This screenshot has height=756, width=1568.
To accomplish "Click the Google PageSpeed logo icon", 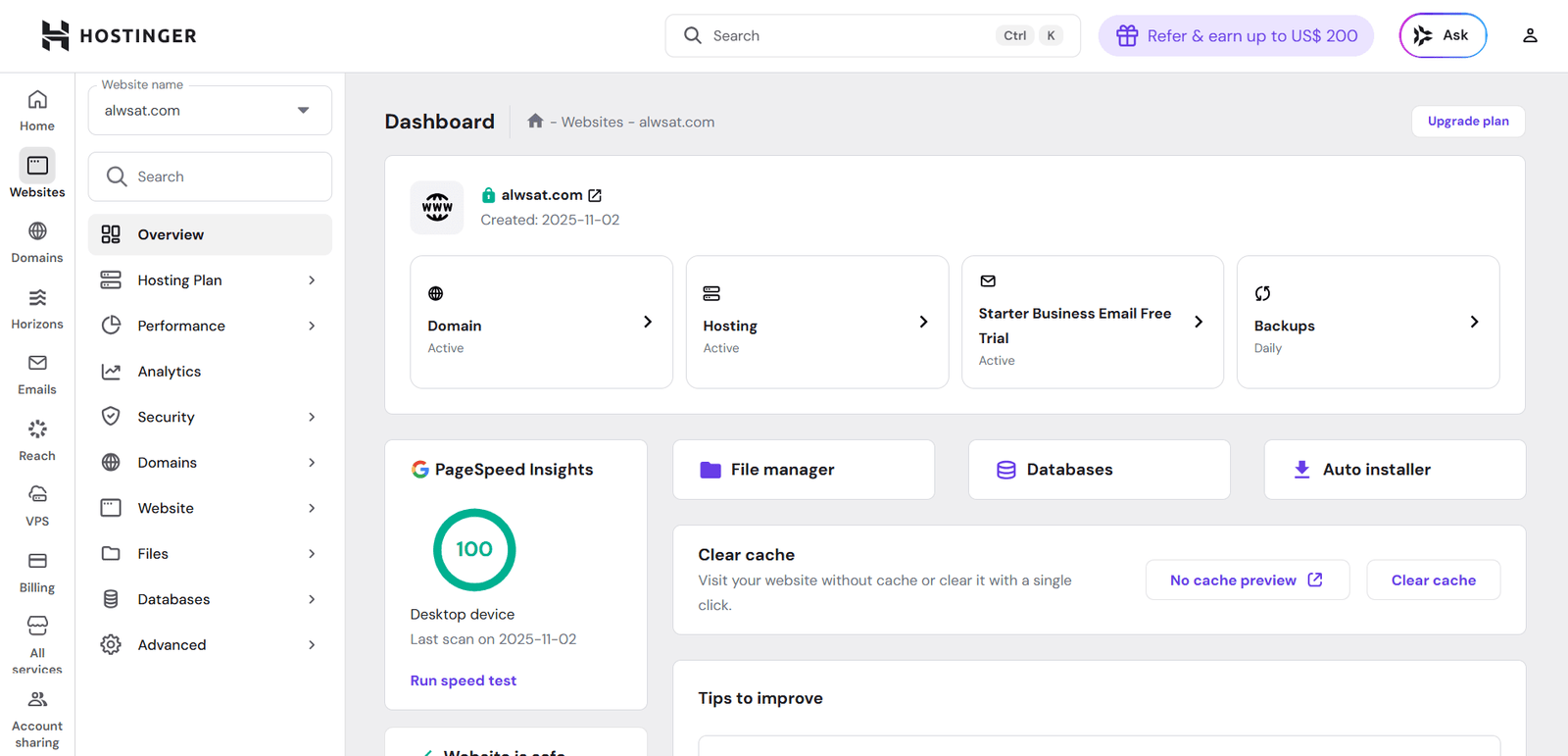I will click(419, 469).
